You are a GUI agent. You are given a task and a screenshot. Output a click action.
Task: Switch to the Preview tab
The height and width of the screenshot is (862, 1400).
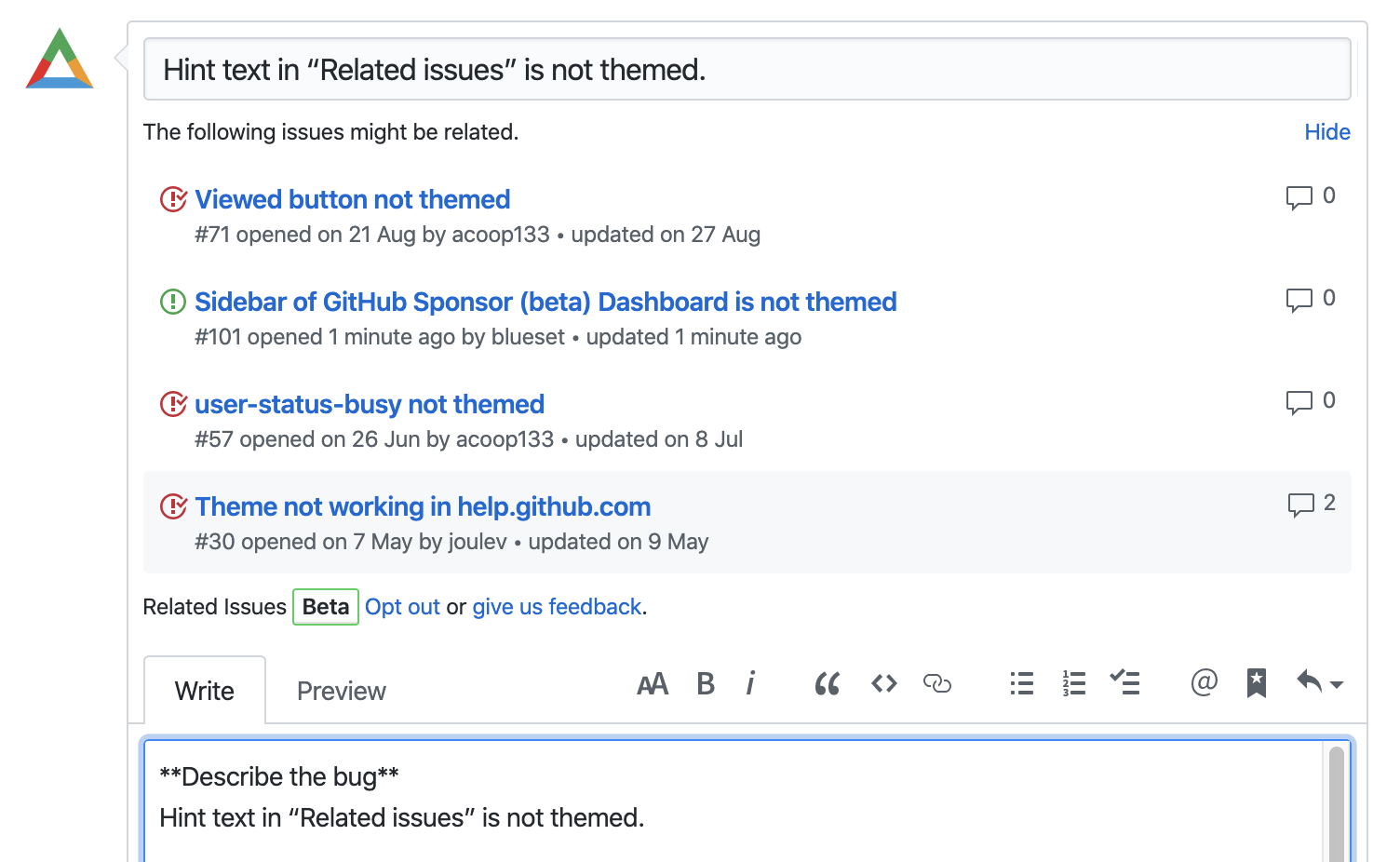[341, 691]
